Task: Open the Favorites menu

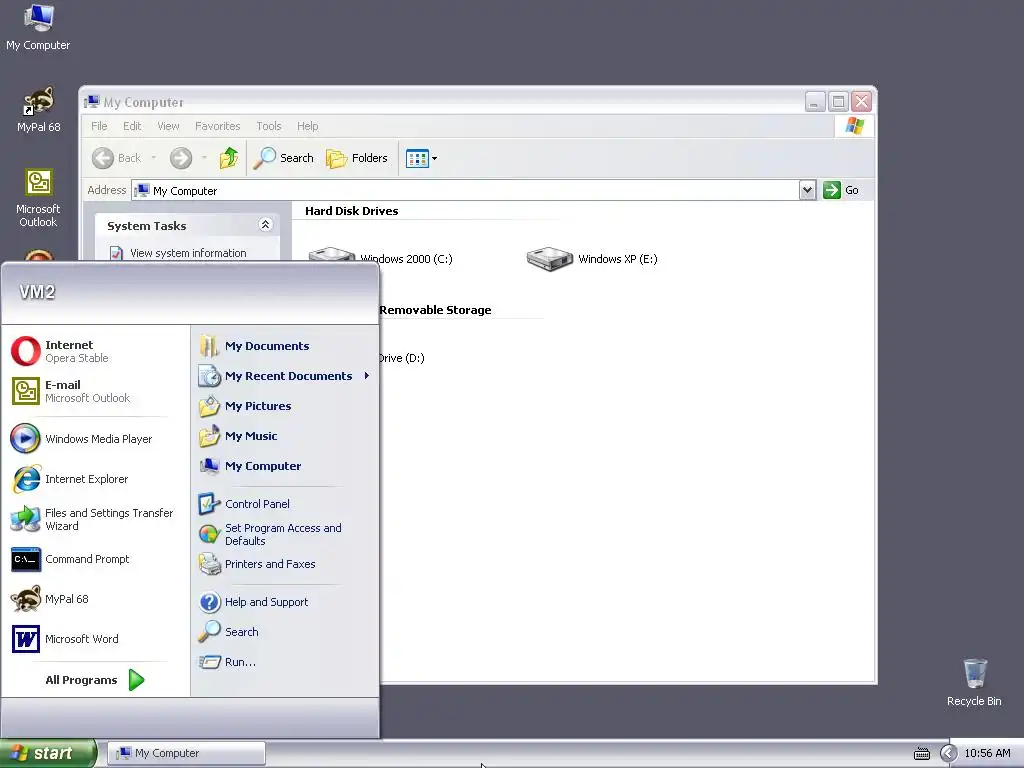Action: pos(217,126)
